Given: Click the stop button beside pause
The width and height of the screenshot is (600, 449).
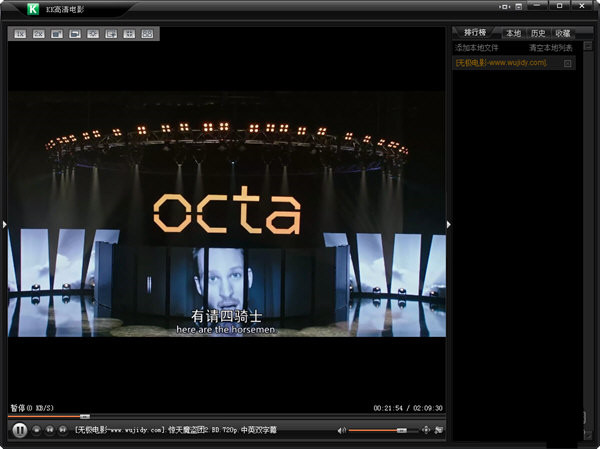Looking at the screenshot, I should click(x=37, y=429).
